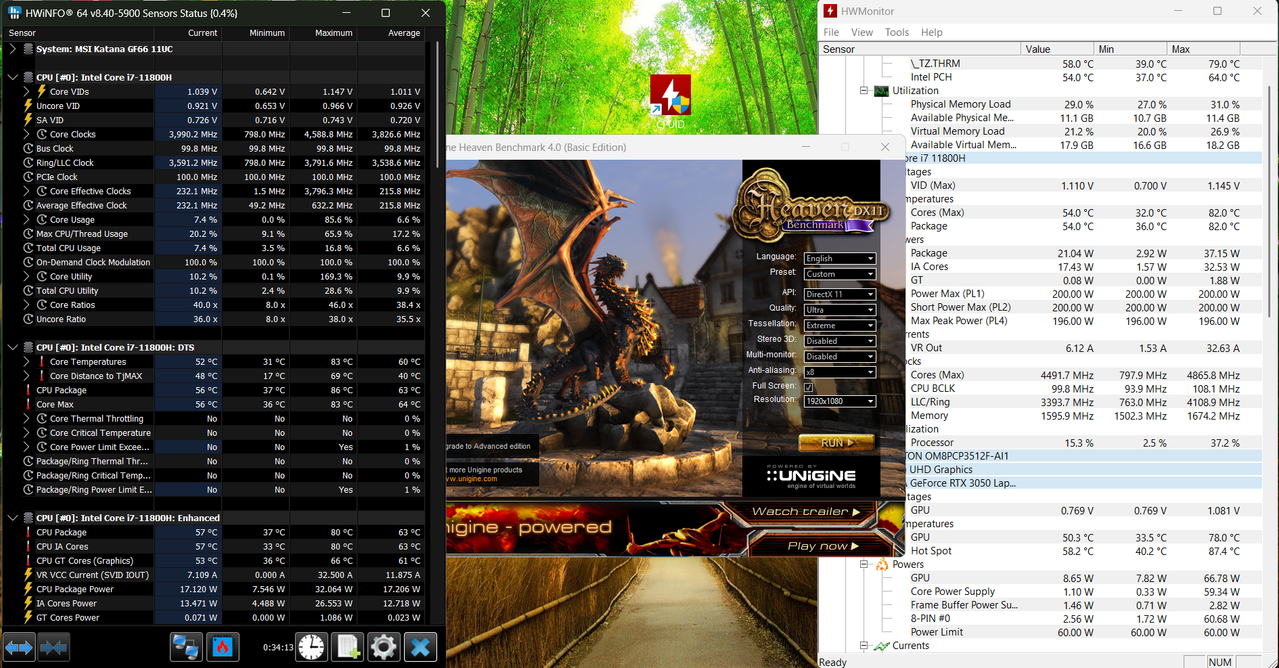The width and height of the screenshot is (1279, 668).
Task: Open the unigine.com link in Heaven
Action: (x=472, y=479)
